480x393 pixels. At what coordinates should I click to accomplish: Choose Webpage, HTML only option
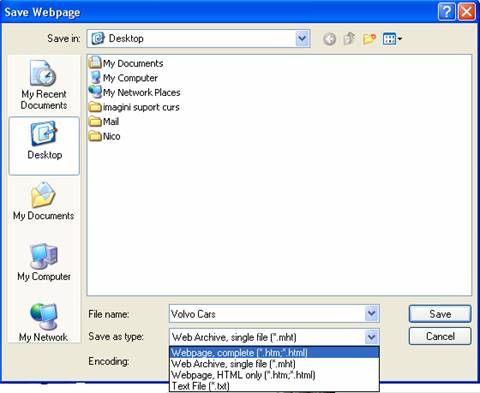(x=274, y=375)
